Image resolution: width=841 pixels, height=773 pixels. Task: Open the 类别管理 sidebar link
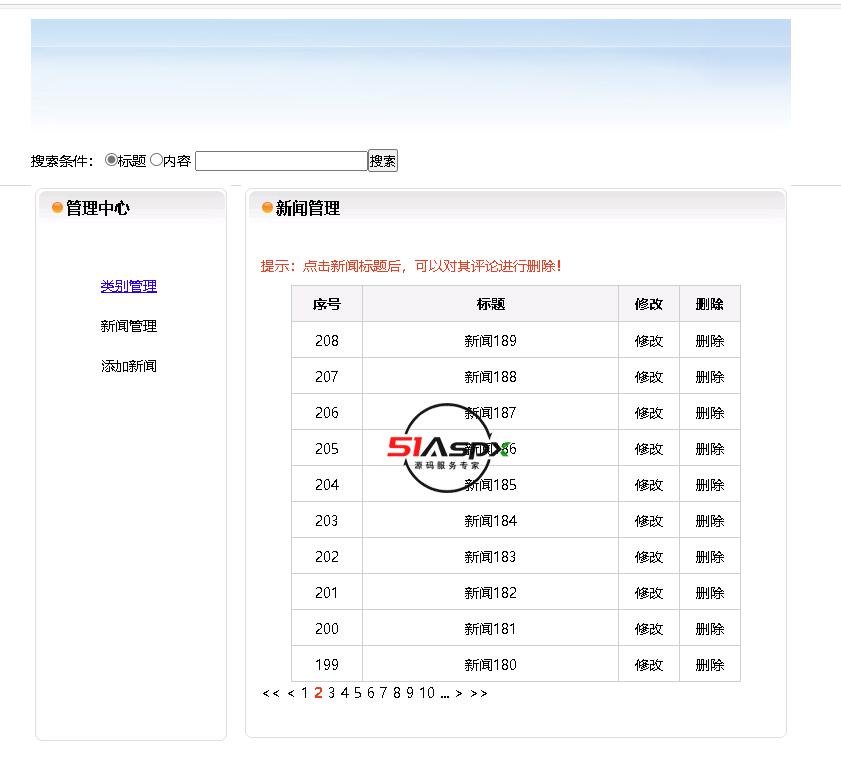point(128,286)
